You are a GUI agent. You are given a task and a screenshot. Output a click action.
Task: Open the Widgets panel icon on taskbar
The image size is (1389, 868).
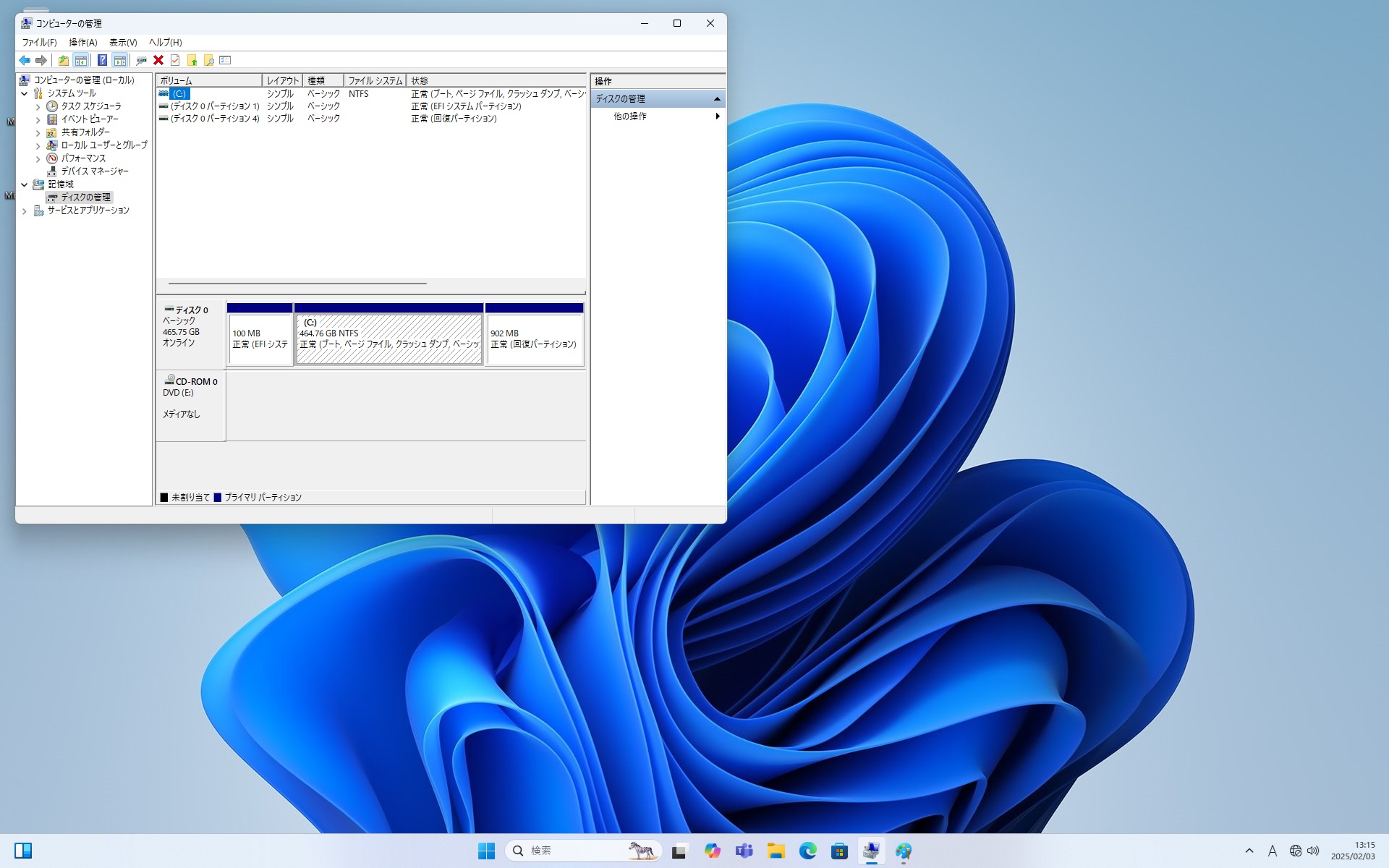coord(23,851)
